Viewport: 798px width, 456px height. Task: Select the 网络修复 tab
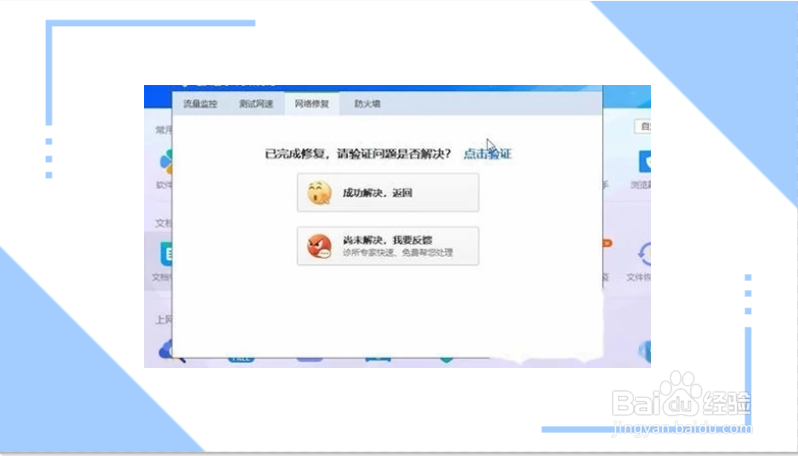(311, 104)
